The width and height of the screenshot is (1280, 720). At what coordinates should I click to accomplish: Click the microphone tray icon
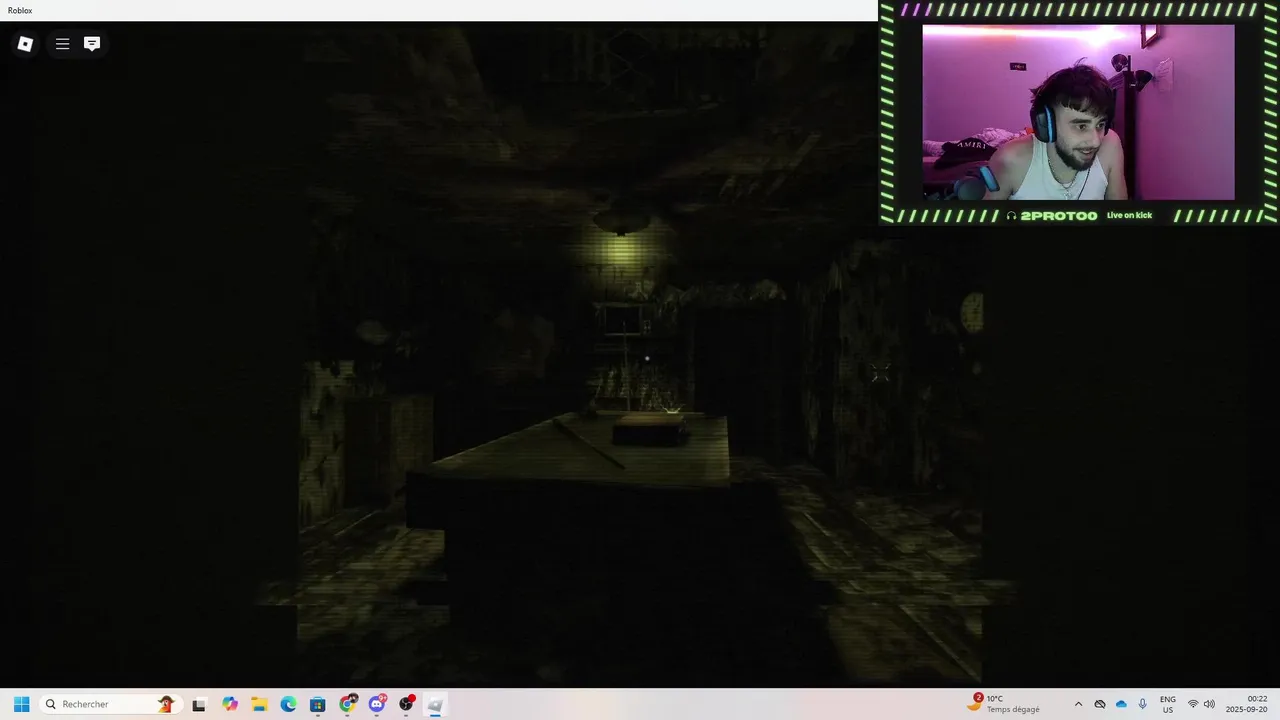click(x=1142, y=704)
